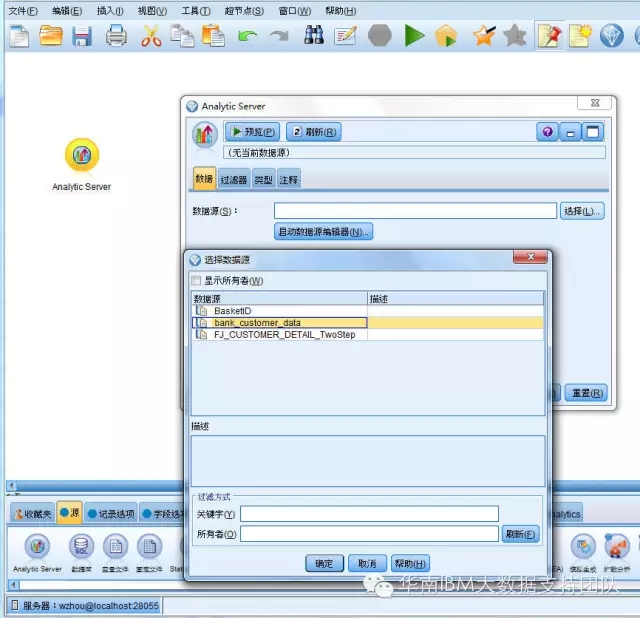Click the 帮助(H) button in data source dialog
Image resolution: width=640 pixels, height=618 pixels.
click(410, 563)
